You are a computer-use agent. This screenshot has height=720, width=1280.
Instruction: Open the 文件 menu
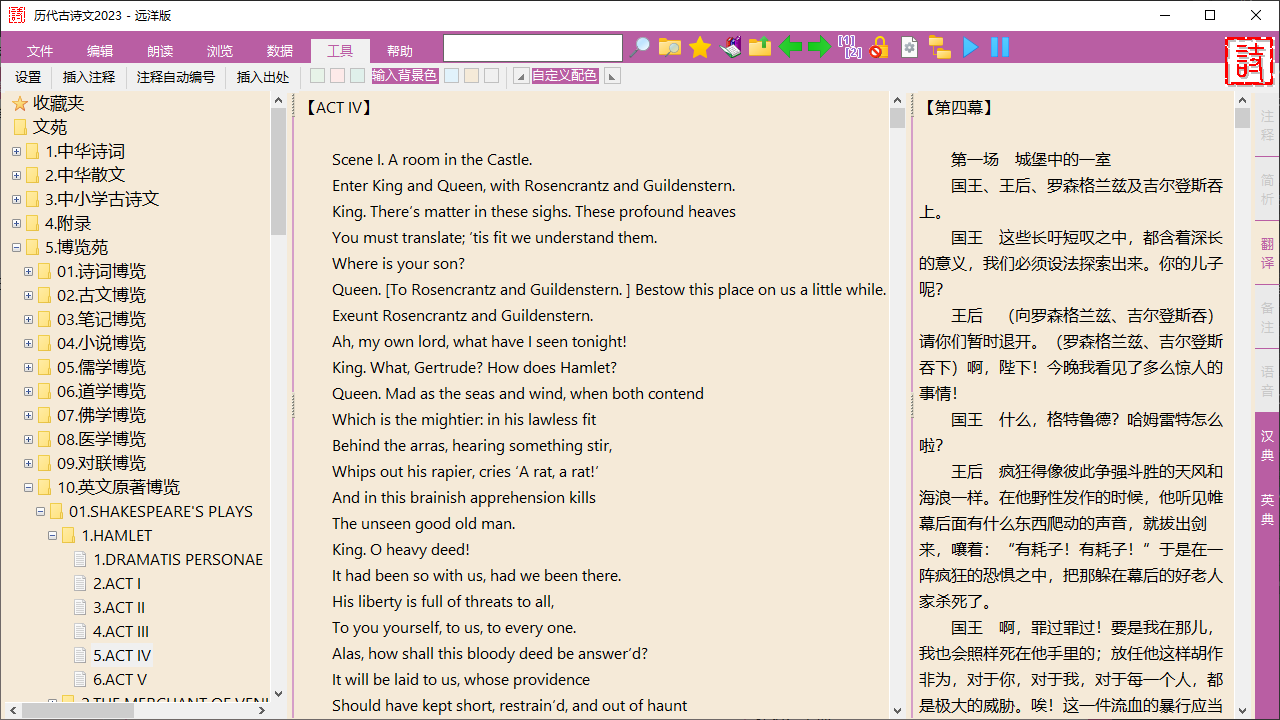point(40,51)
